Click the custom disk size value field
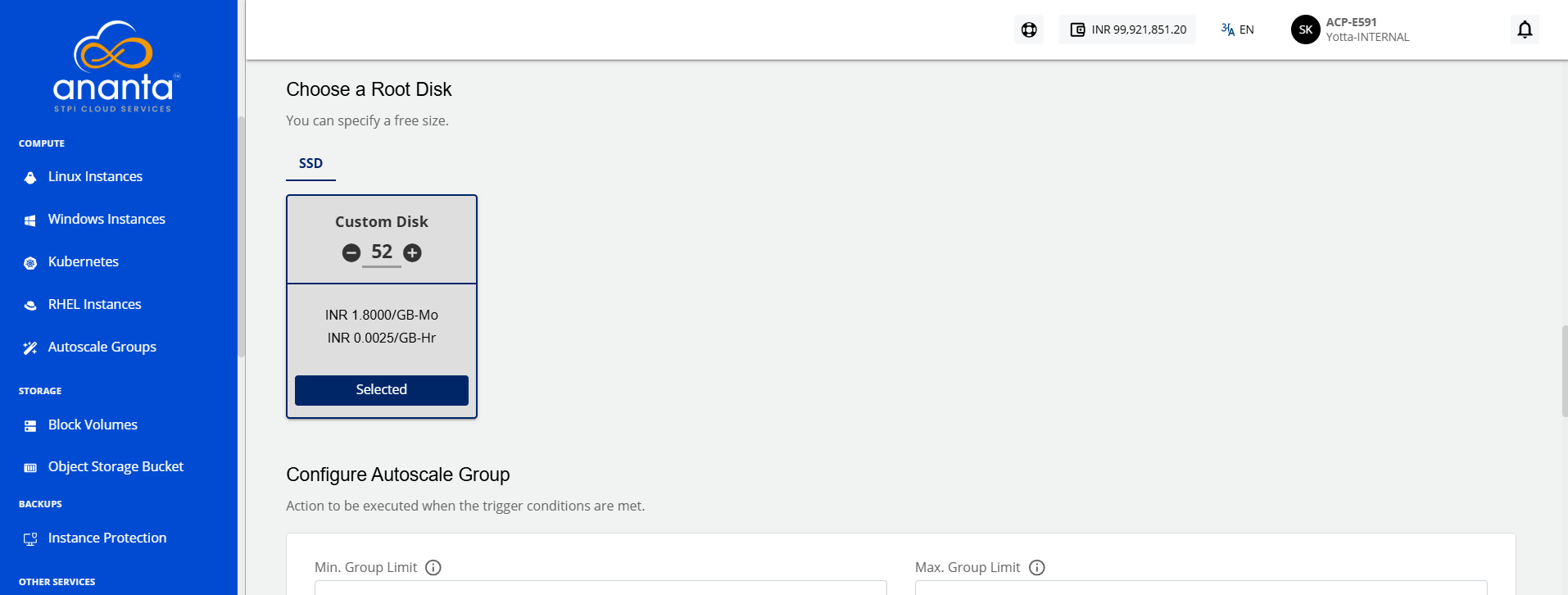 pyautogui.click(x=382, y=252)
